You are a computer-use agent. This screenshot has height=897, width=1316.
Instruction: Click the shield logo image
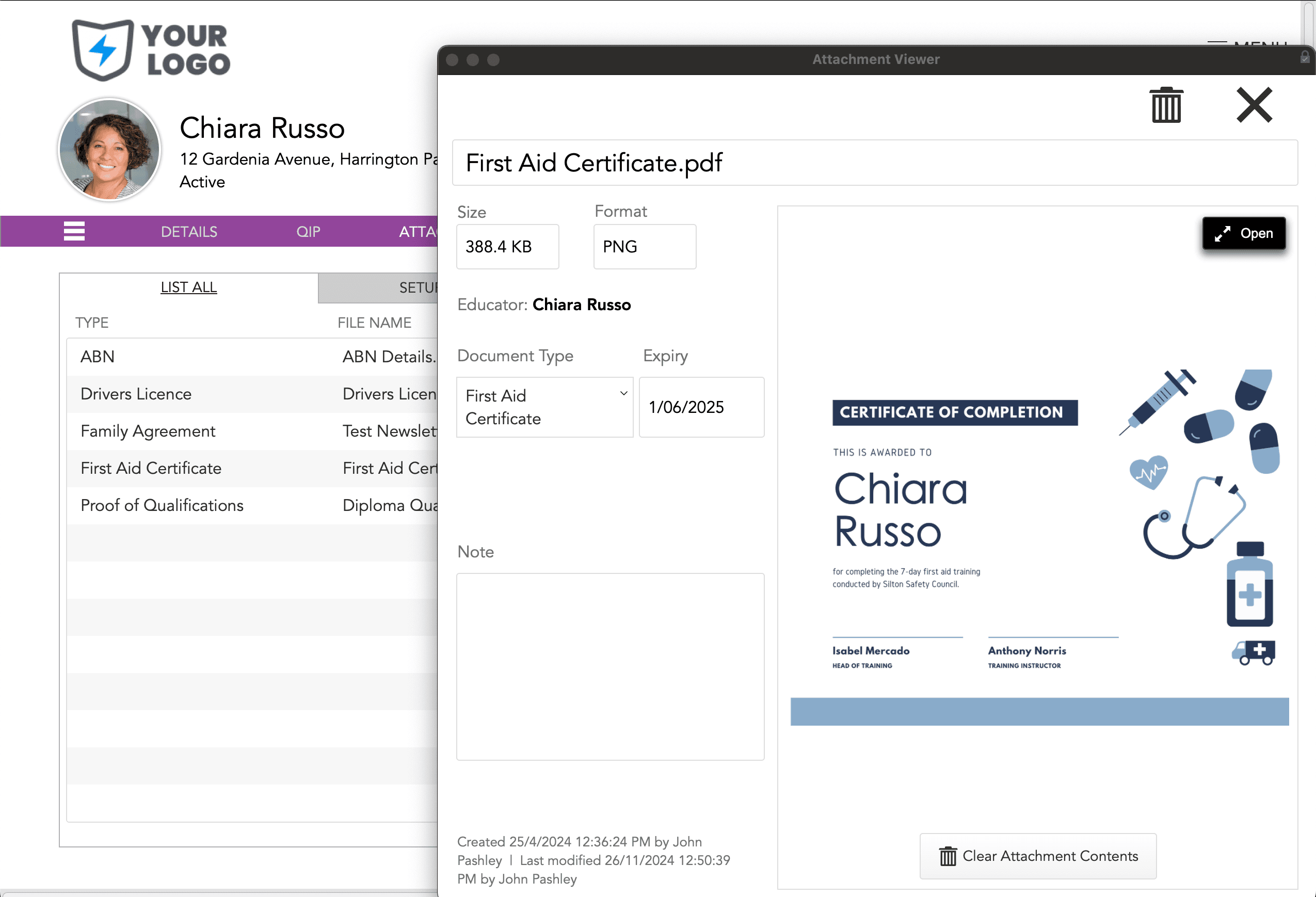[x=103, y=50]
